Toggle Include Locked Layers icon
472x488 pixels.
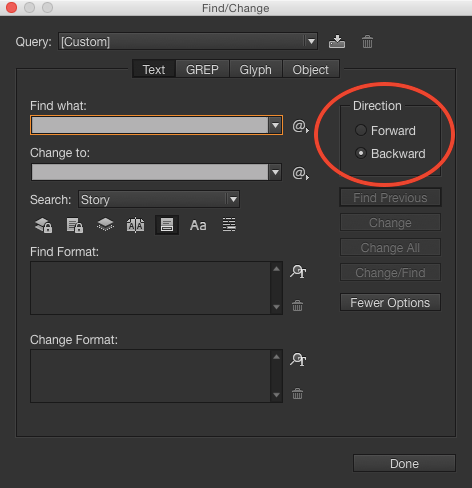[x=44, y=225]
